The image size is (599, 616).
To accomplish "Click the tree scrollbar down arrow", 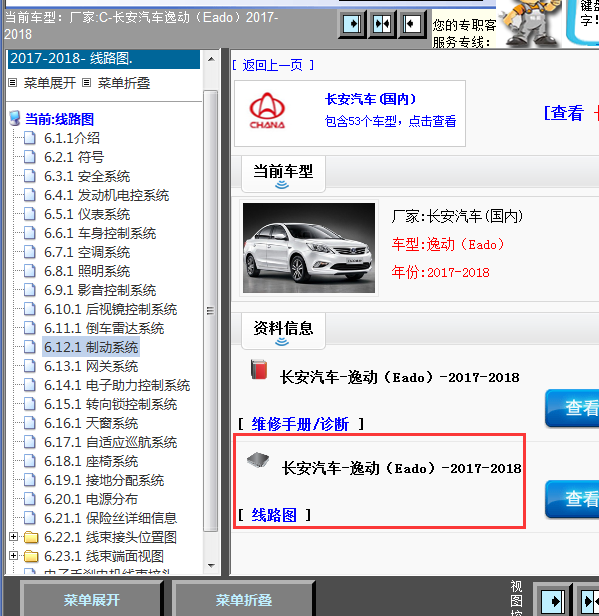I will [211, 566].
